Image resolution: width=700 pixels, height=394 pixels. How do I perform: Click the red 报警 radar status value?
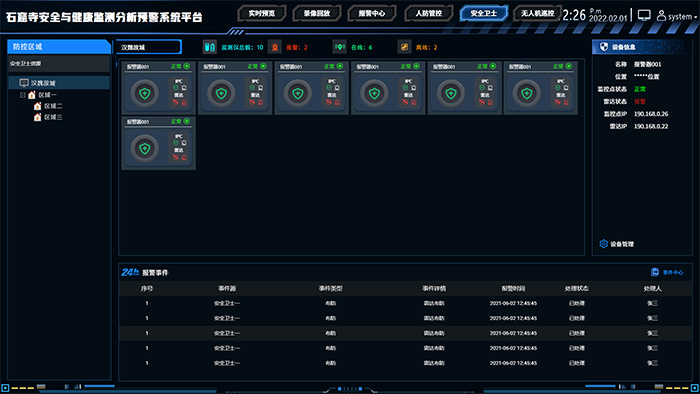(x=640, y=101)
